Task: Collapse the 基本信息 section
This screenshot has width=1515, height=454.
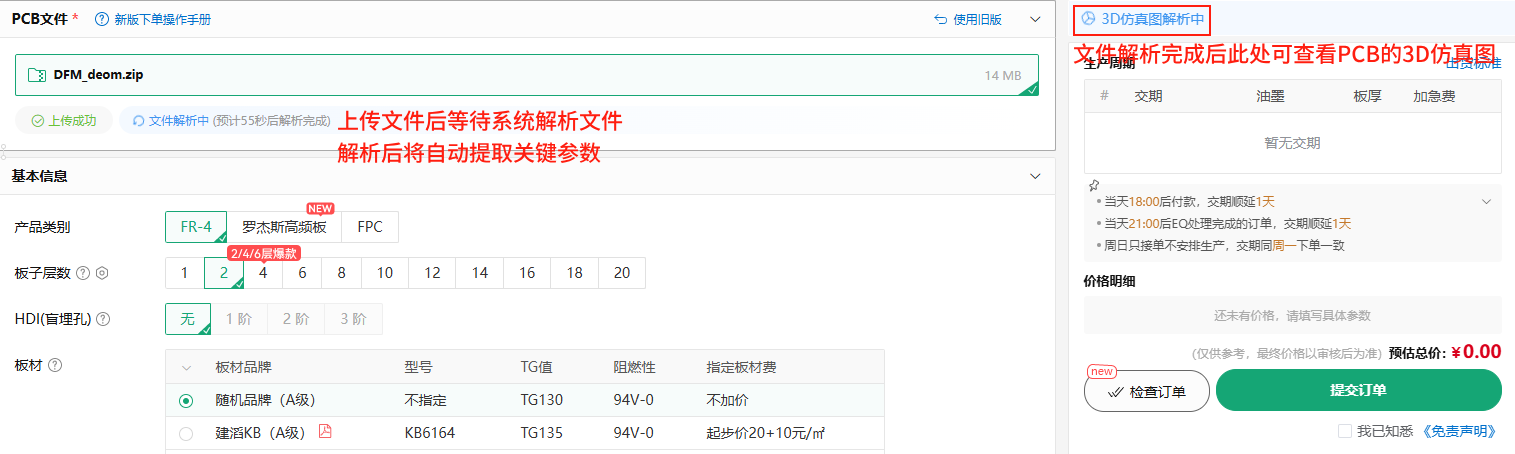Action: click(1035, 176)
